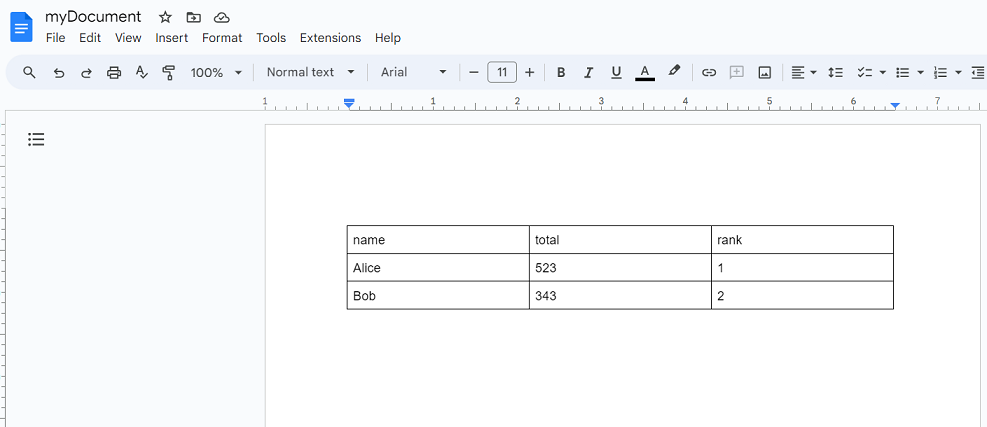Run spelling and grammar check
This screenshot has height=427, width=987.
click(142, 72)
